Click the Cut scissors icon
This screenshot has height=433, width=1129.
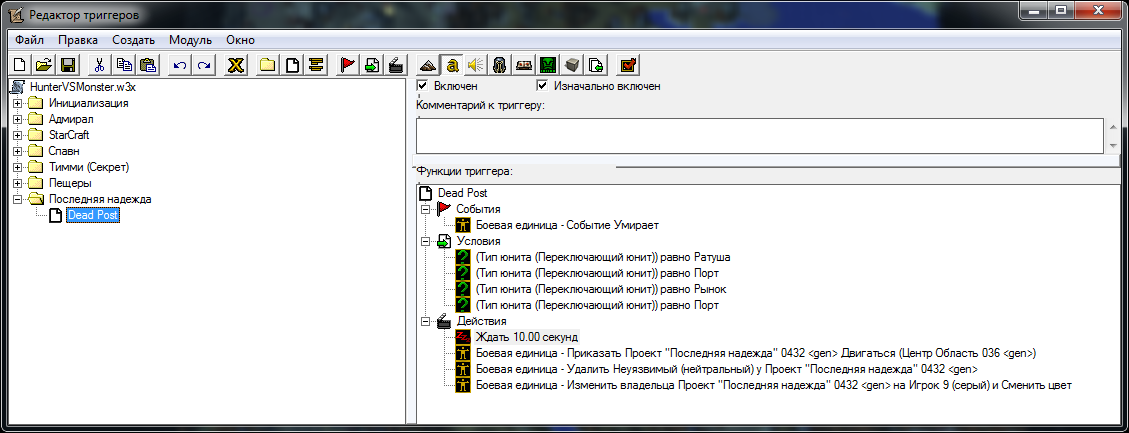(x=100, y=66)
